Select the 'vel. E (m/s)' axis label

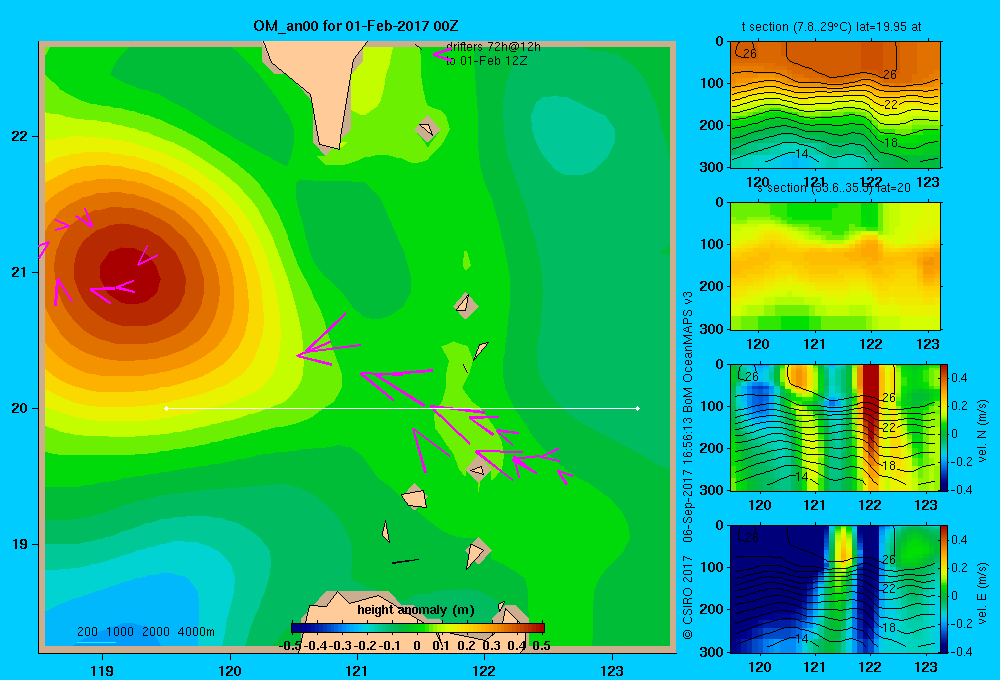tap(982, 593)
